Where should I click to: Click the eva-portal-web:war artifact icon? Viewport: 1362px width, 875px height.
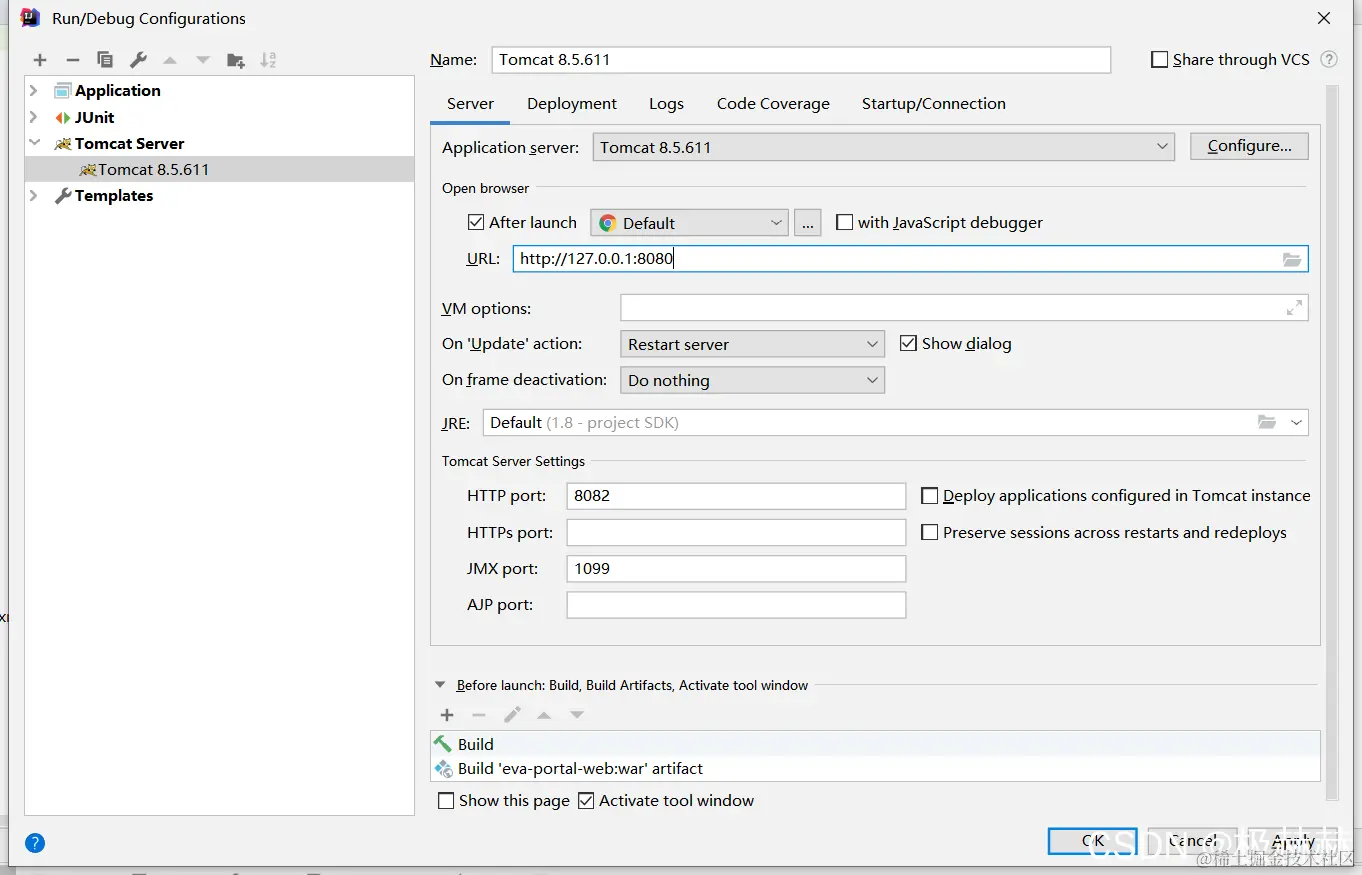click(443, 768)
